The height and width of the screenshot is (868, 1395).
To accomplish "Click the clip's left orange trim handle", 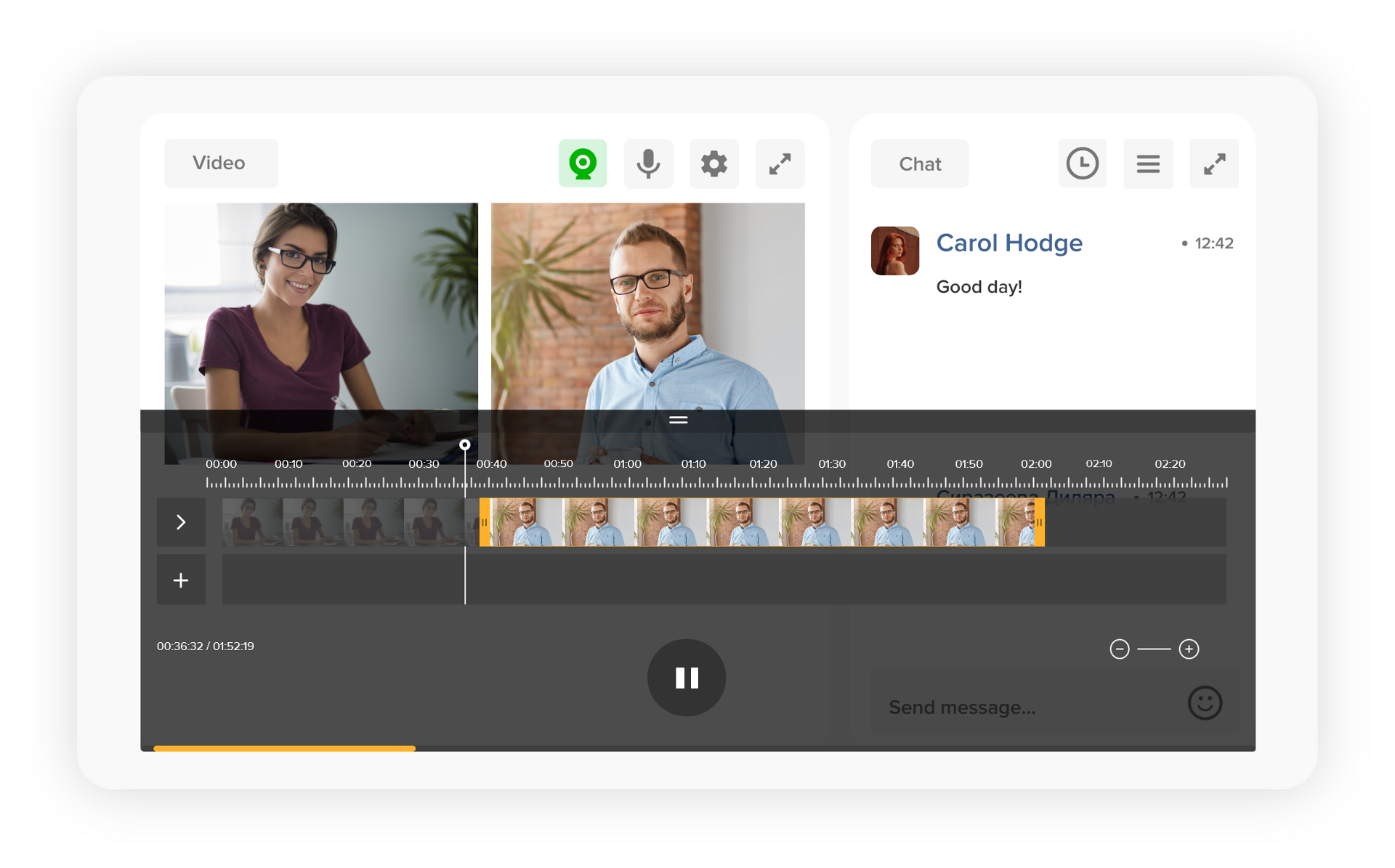I will tap(485, 522).
